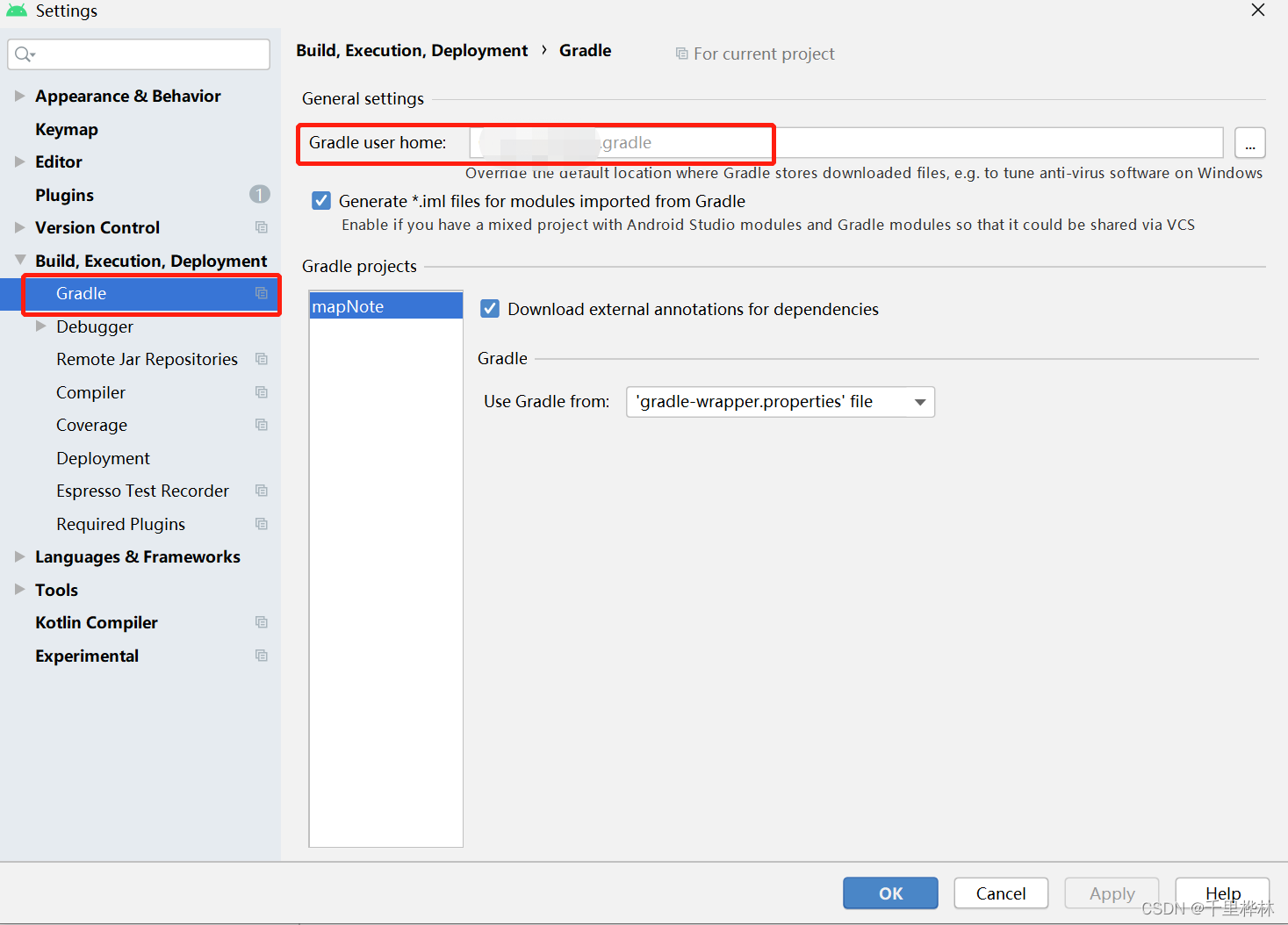Click in the settings search field
The image size is (1288, 925).
click(139, 54)
